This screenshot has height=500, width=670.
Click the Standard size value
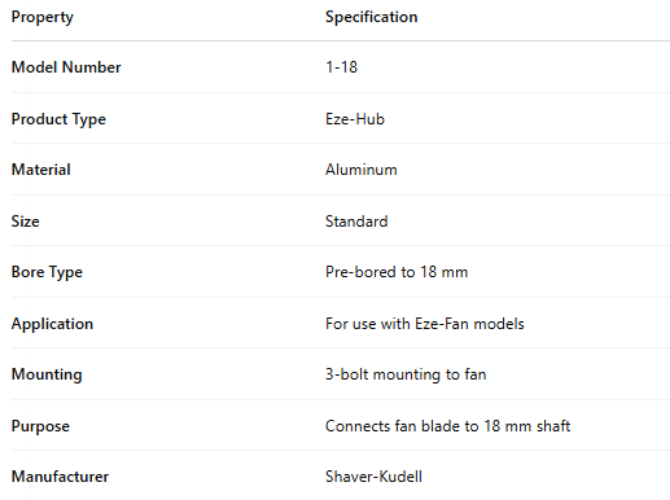click(x=356, y=221)
